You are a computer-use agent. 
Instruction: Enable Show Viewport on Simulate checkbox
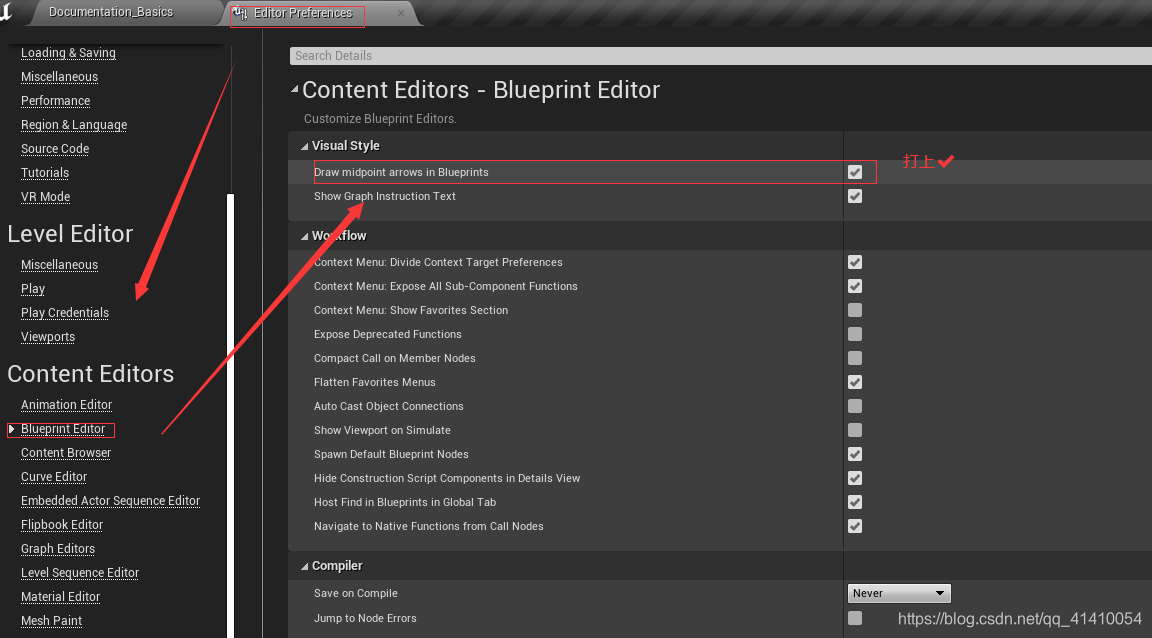854,430
